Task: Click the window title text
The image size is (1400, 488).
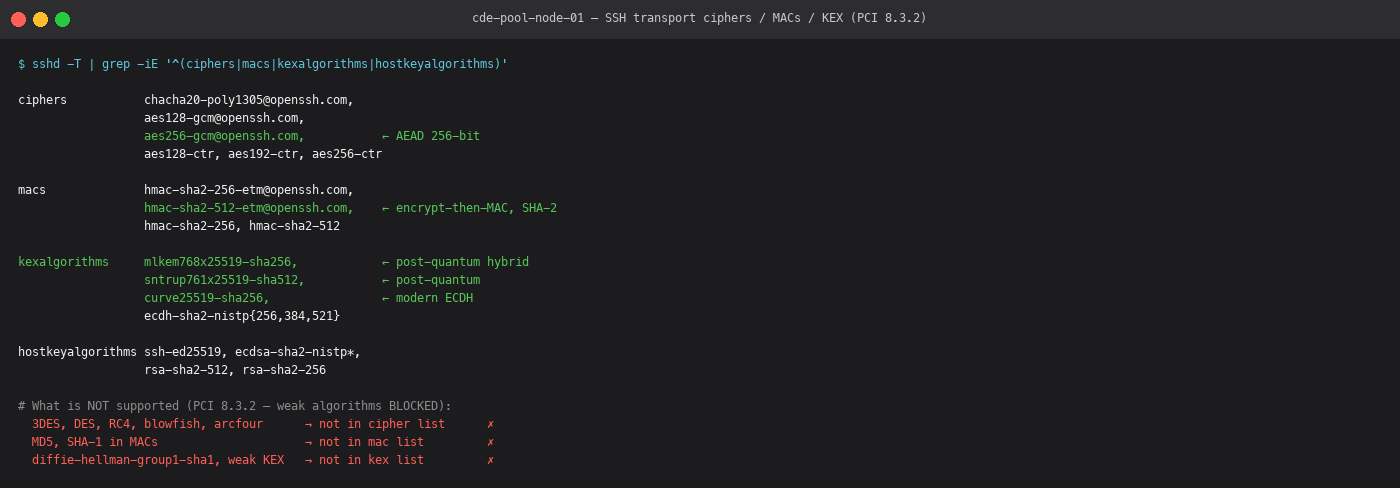Action: tap(699, 18)
